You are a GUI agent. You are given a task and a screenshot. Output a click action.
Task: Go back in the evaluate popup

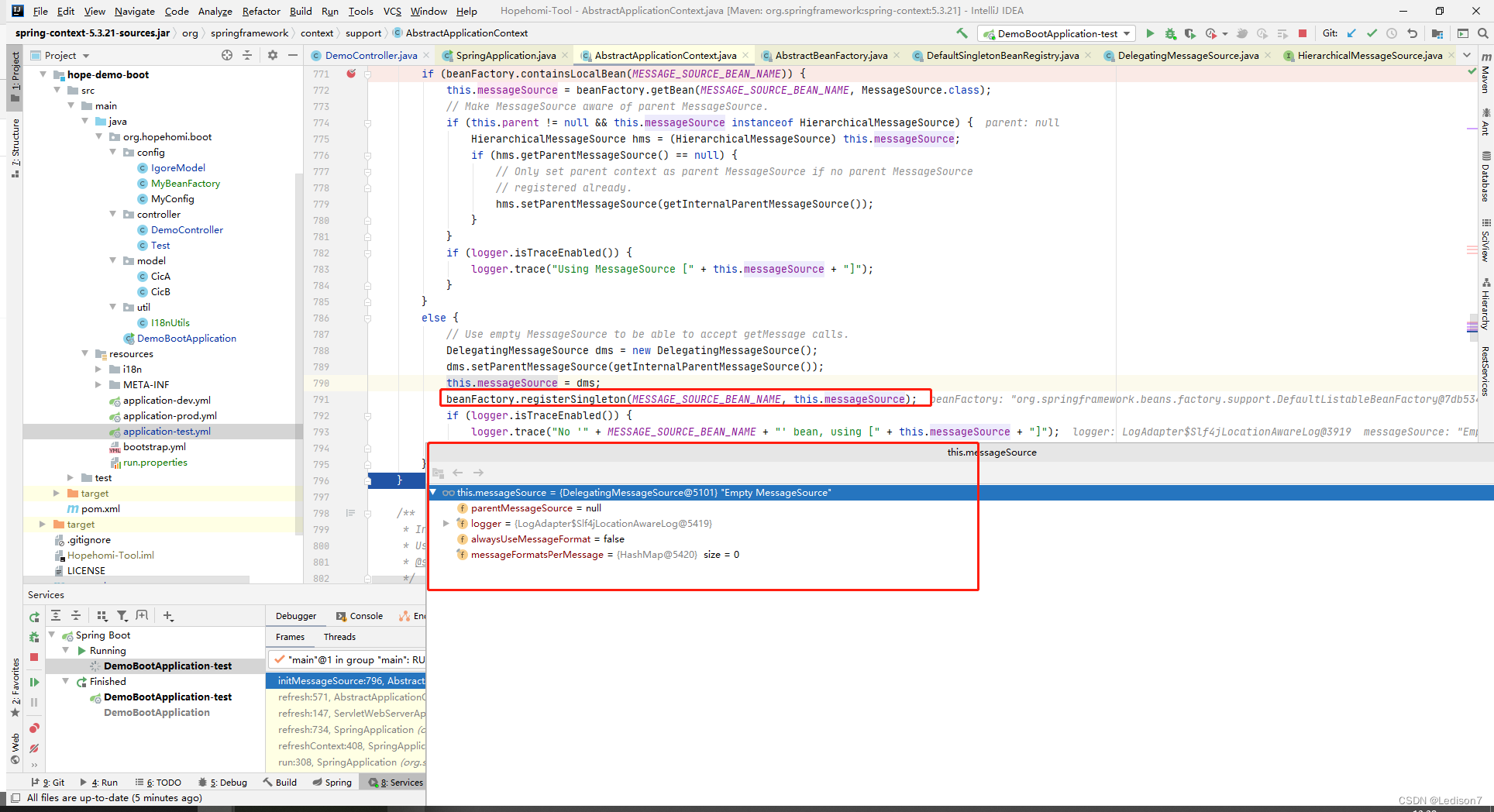pos(458,473)
